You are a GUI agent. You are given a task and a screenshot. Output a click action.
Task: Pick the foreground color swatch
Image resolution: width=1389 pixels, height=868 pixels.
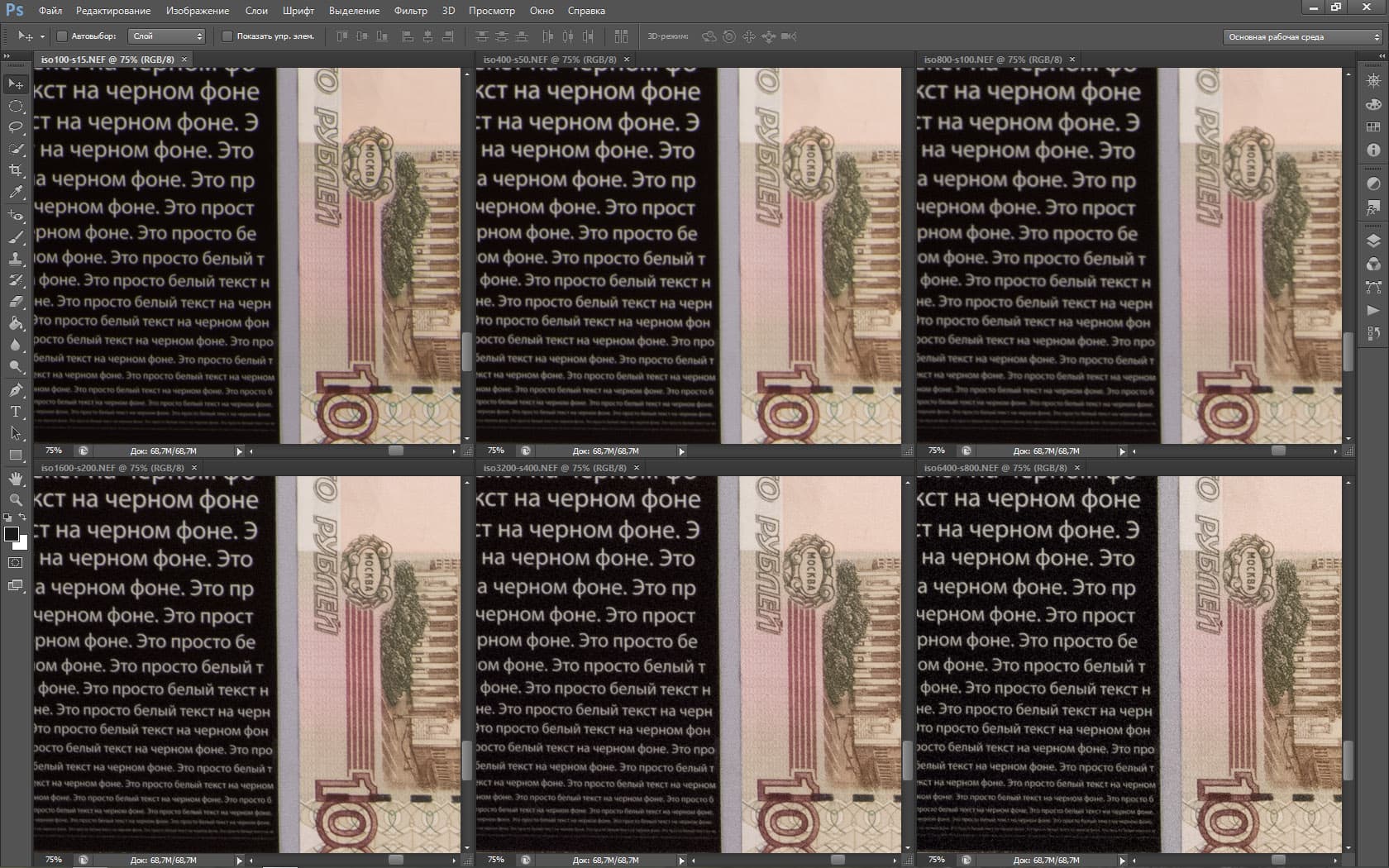12,534
